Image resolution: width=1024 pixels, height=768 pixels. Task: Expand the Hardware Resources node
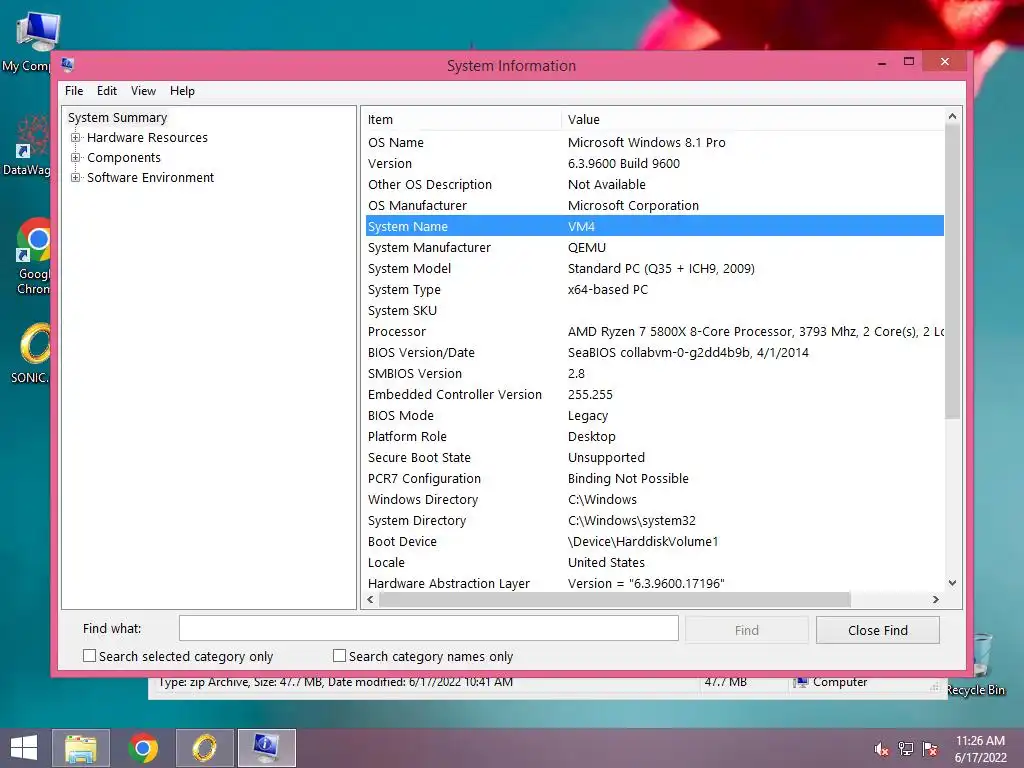tap(76, 138)
